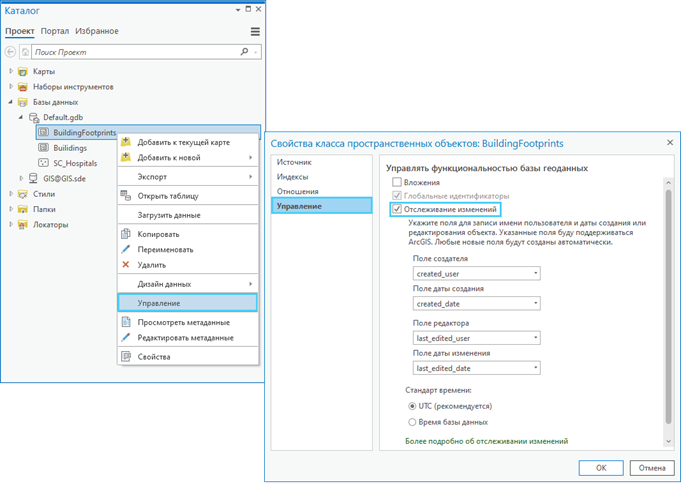Open Отношения page in properties dialog
This screenshot has width=681, height=484.
(x=321, y=191)
